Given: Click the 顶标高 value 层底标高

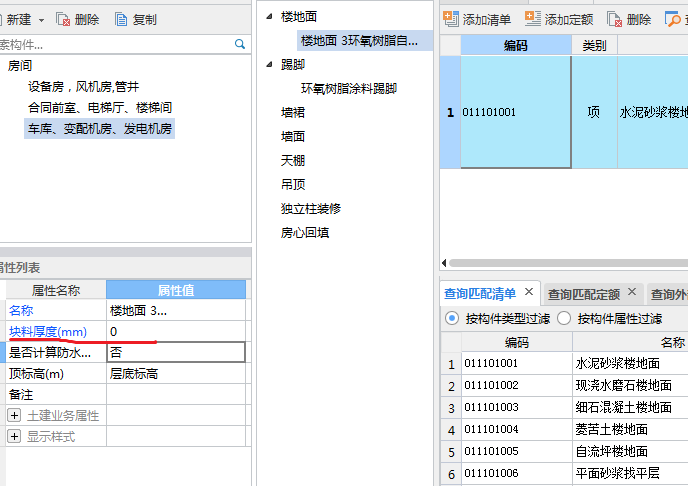Looking at the screenshot, I should point(176,374).
